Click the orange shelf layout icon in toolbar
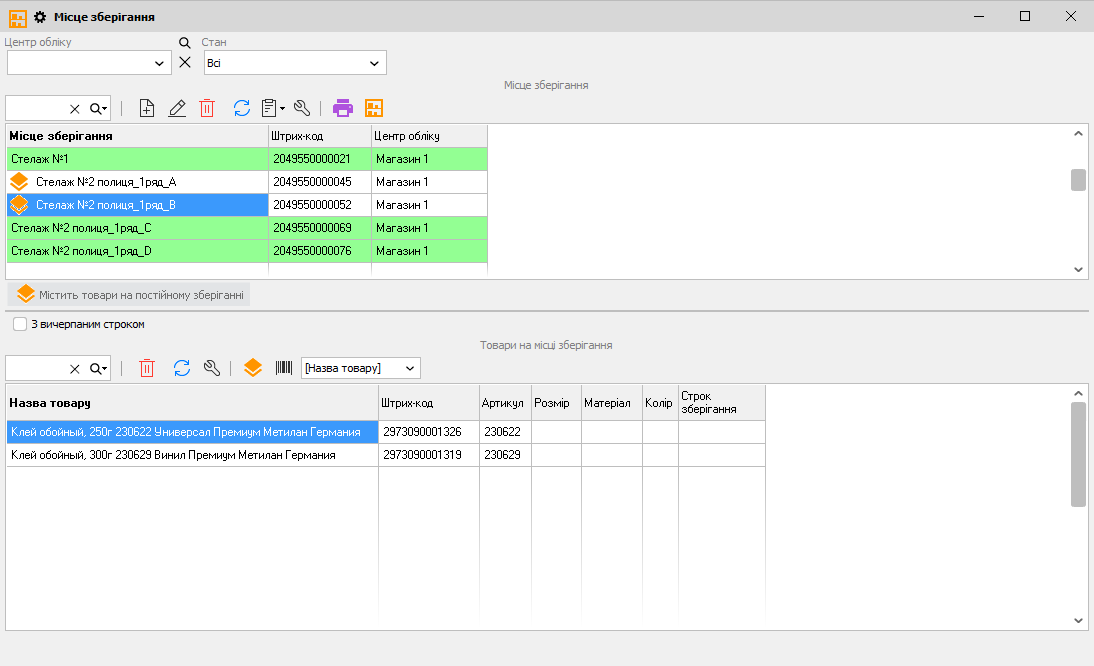Screen dimensions: 1094x666 [x=374, y=109]
